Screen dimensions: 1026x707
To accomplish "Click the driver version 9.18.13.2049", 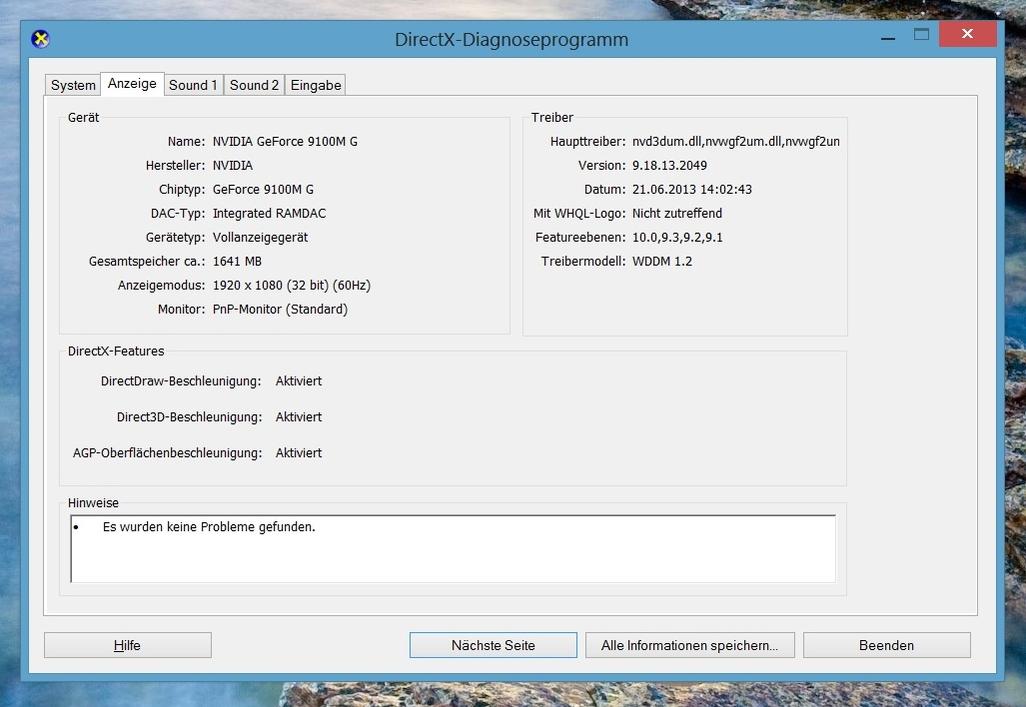I will tap(669, 165).
